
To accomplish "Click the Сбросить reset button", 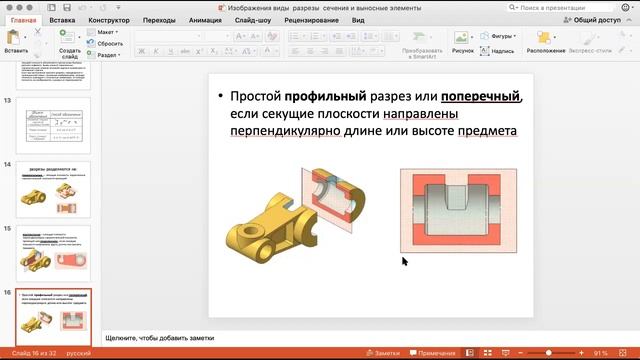I will click(x=105, y=43).
